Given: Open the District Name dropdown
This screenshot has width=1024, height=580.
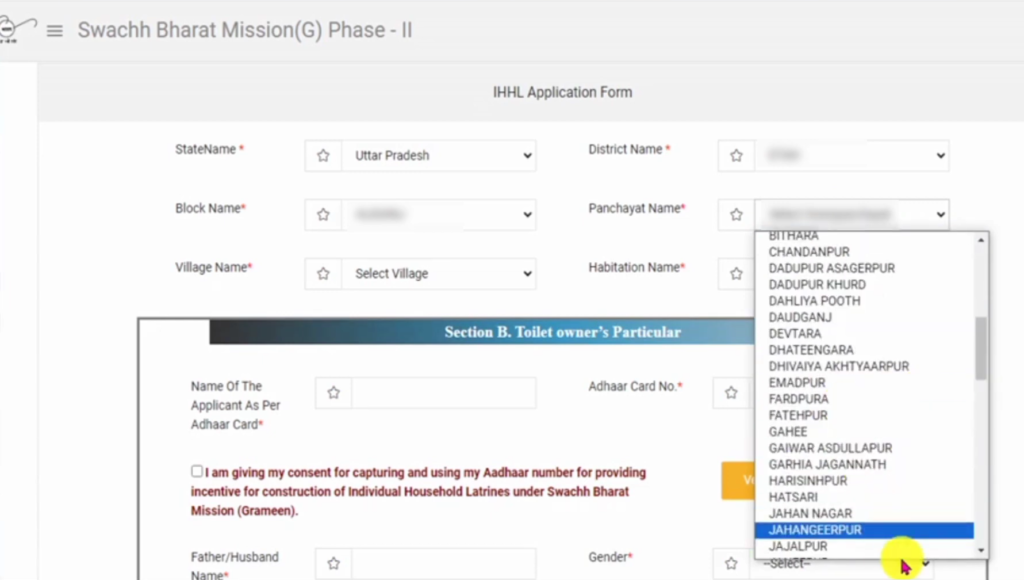Looking at the screenshot, I should click(852, 155).
